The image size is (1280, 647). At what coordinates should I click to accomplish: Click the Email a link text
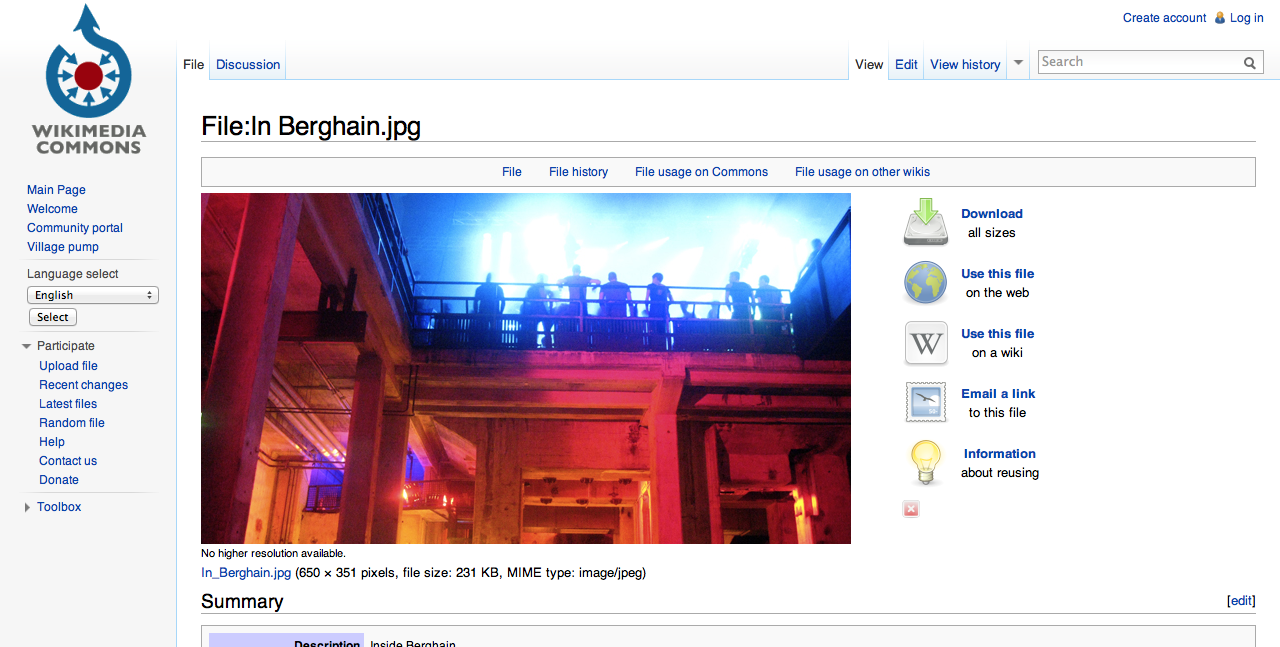998,394
